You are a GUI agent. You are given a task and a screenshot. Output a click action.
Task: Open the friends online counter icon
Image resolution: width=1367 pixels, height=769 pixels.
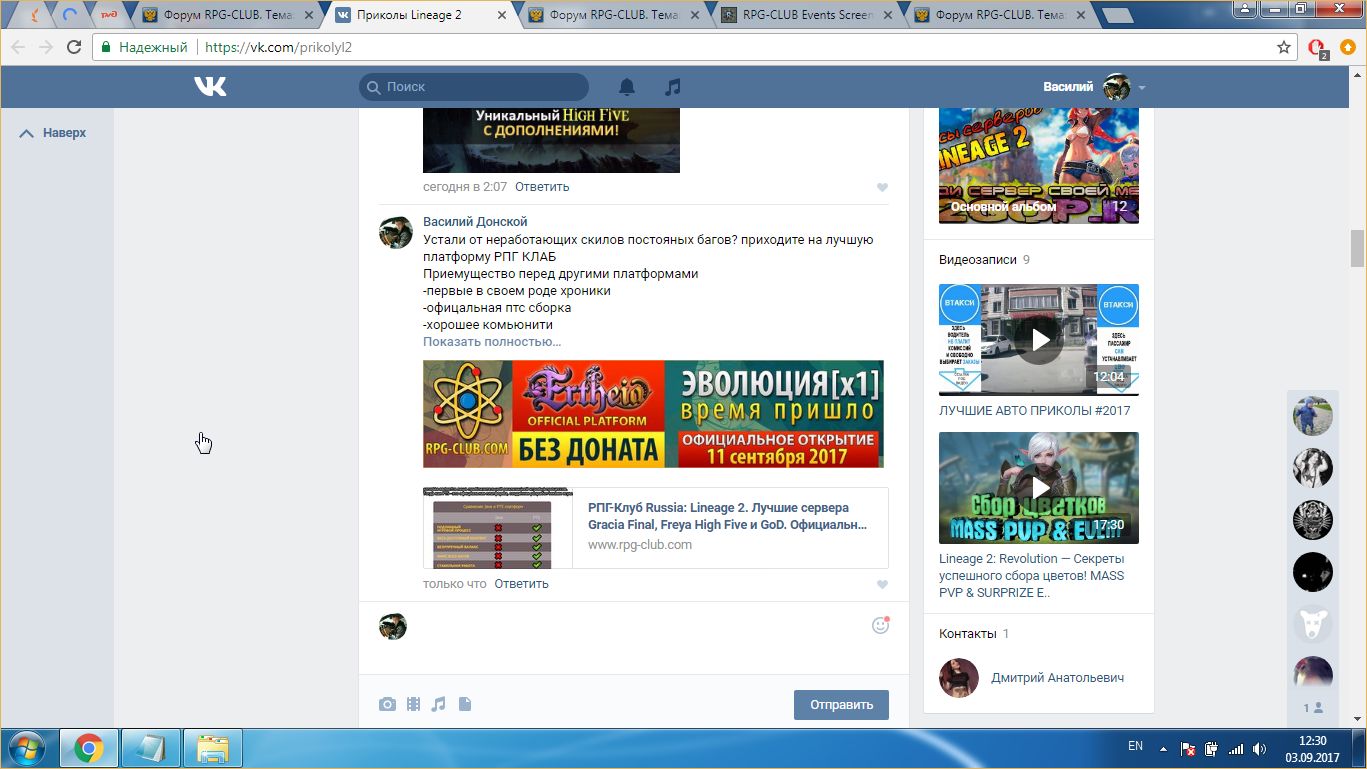1313,708
